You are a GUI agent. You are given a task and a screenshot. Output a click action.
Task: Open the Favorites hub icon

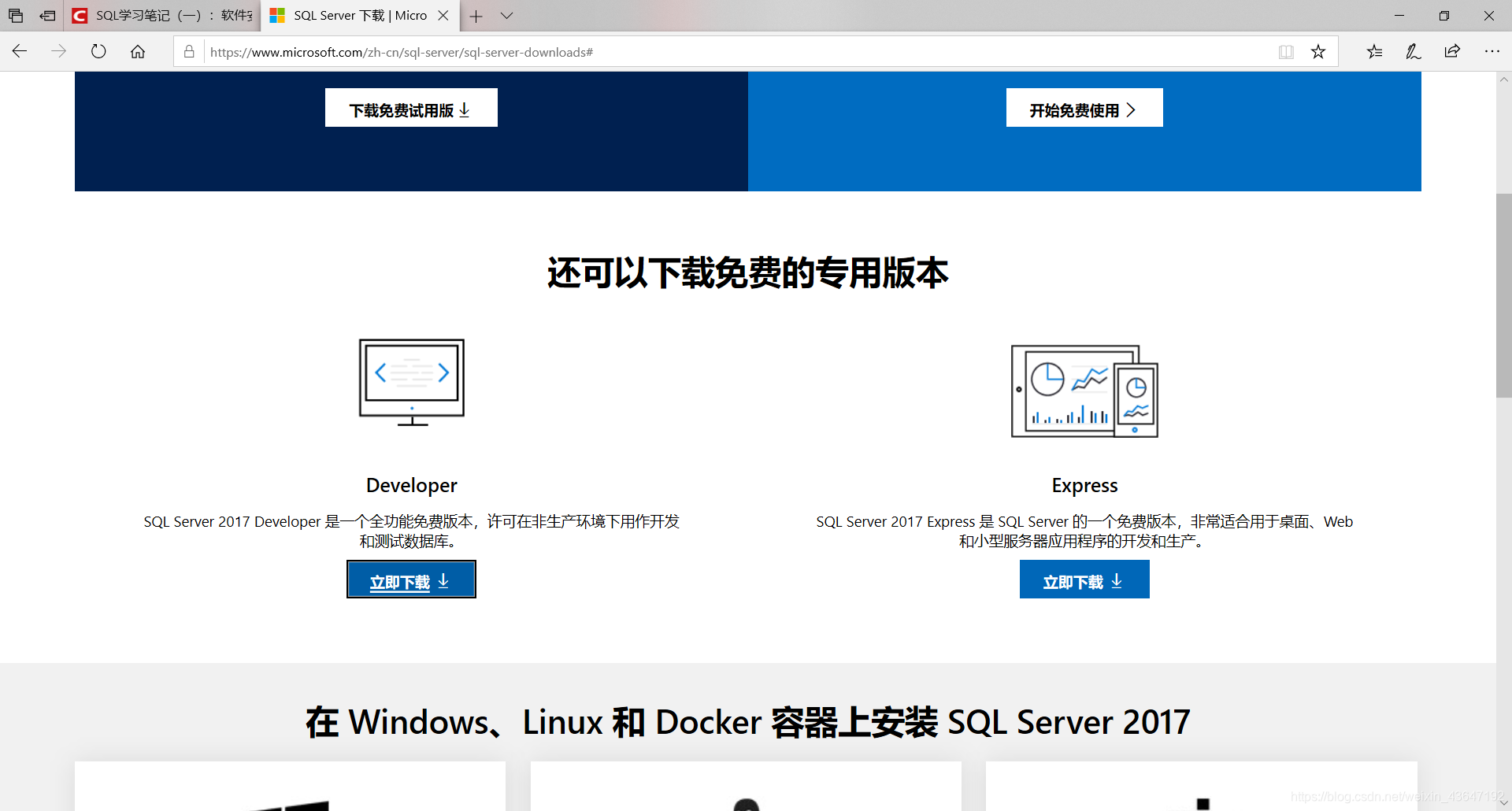coord(1374,52)
